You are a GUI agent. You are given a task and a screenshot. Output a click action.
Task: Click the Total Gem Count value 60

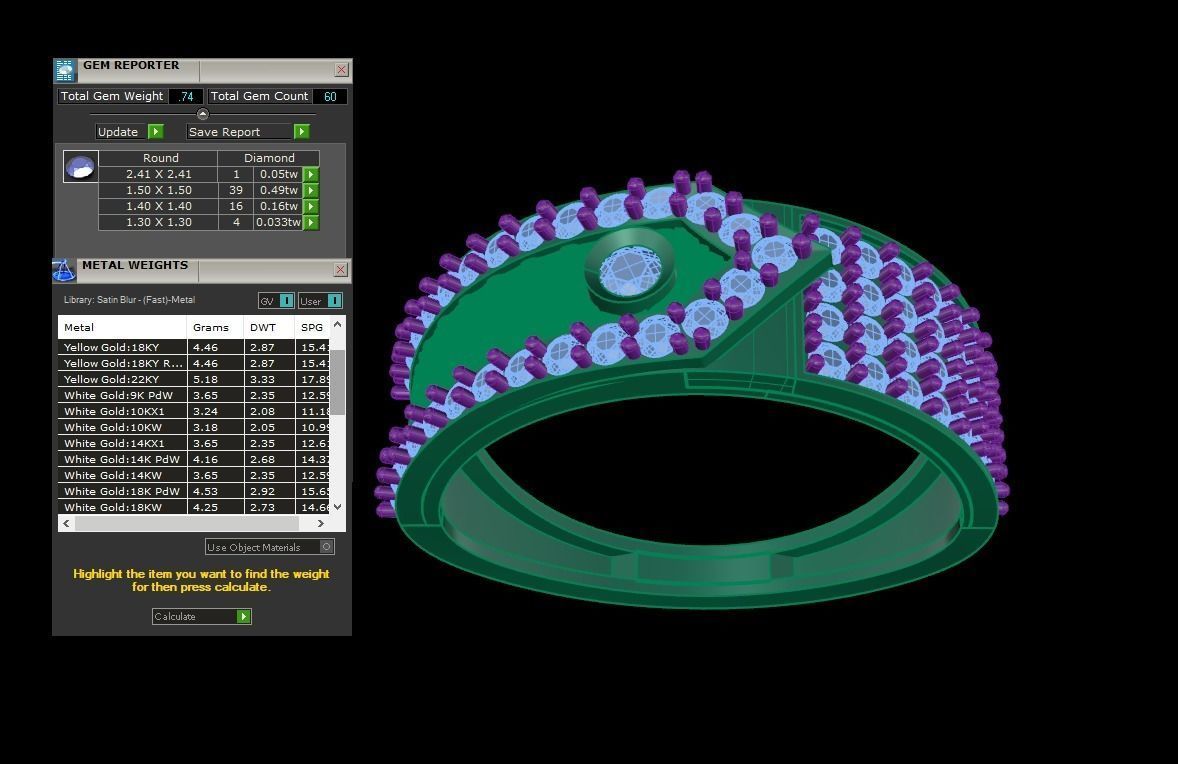[x=330, y=97]
